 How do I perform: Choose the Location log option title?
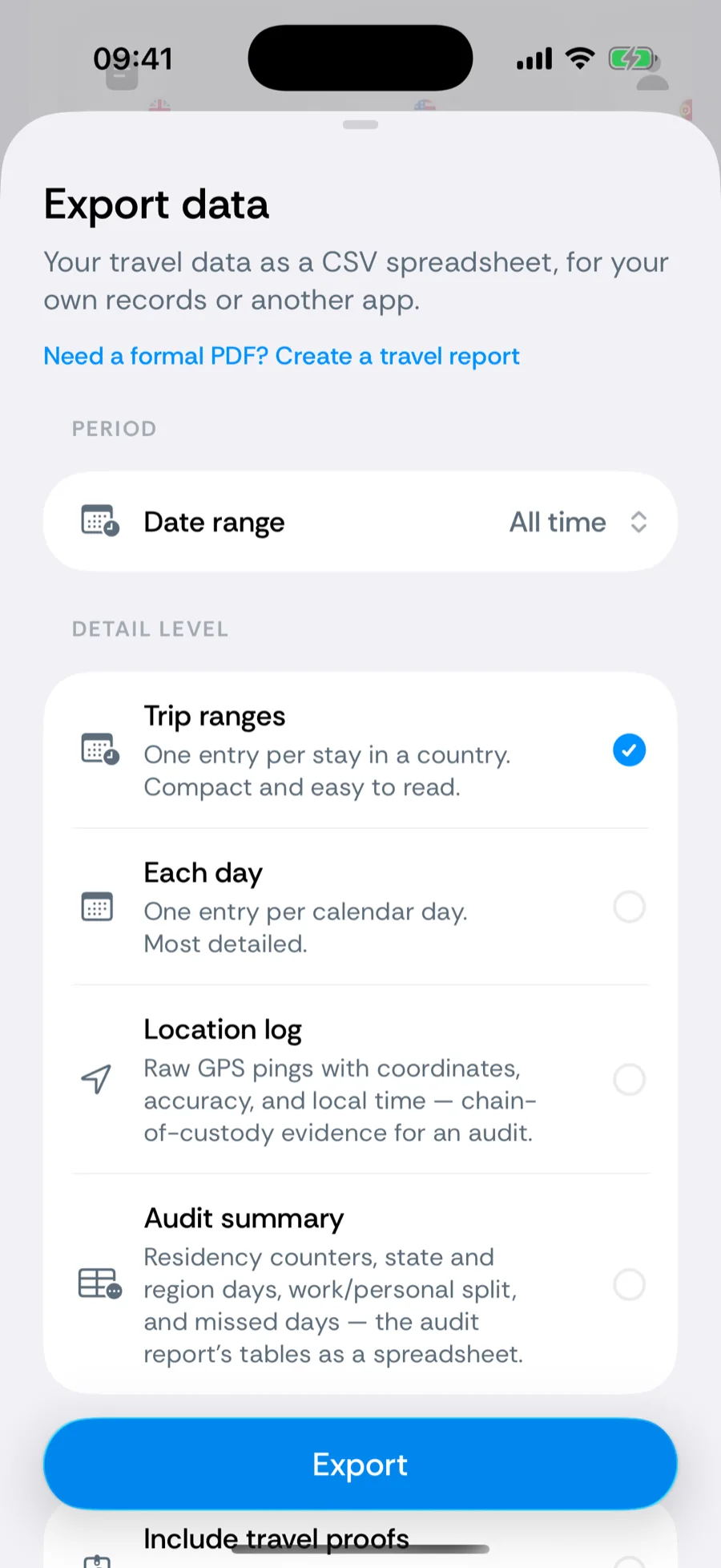pos(223,1029)
